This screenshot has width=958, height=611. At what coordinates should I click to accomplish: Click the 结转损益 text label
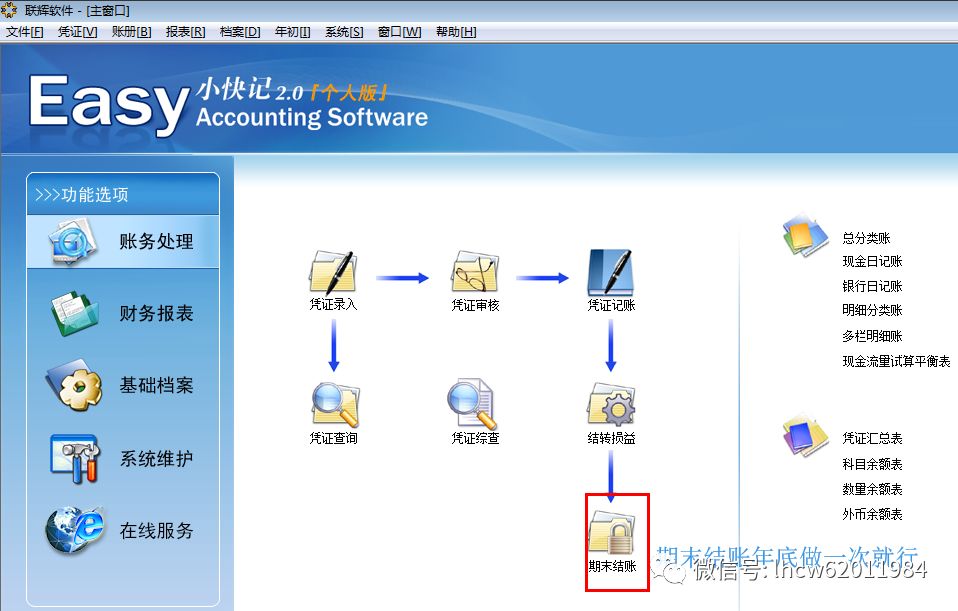point(612,438)
